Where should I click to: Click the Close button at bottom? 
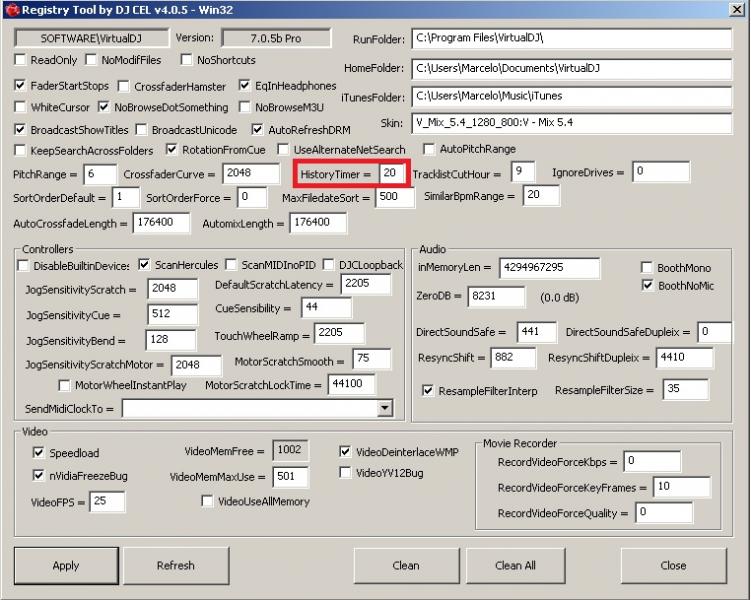pyautogui.click(x=673, y=566)
